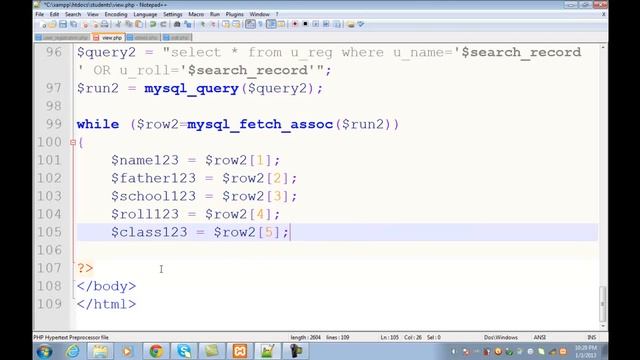Open the Macro menu
The height and width of the screenshot is (360, 640).
click(196, 14)
